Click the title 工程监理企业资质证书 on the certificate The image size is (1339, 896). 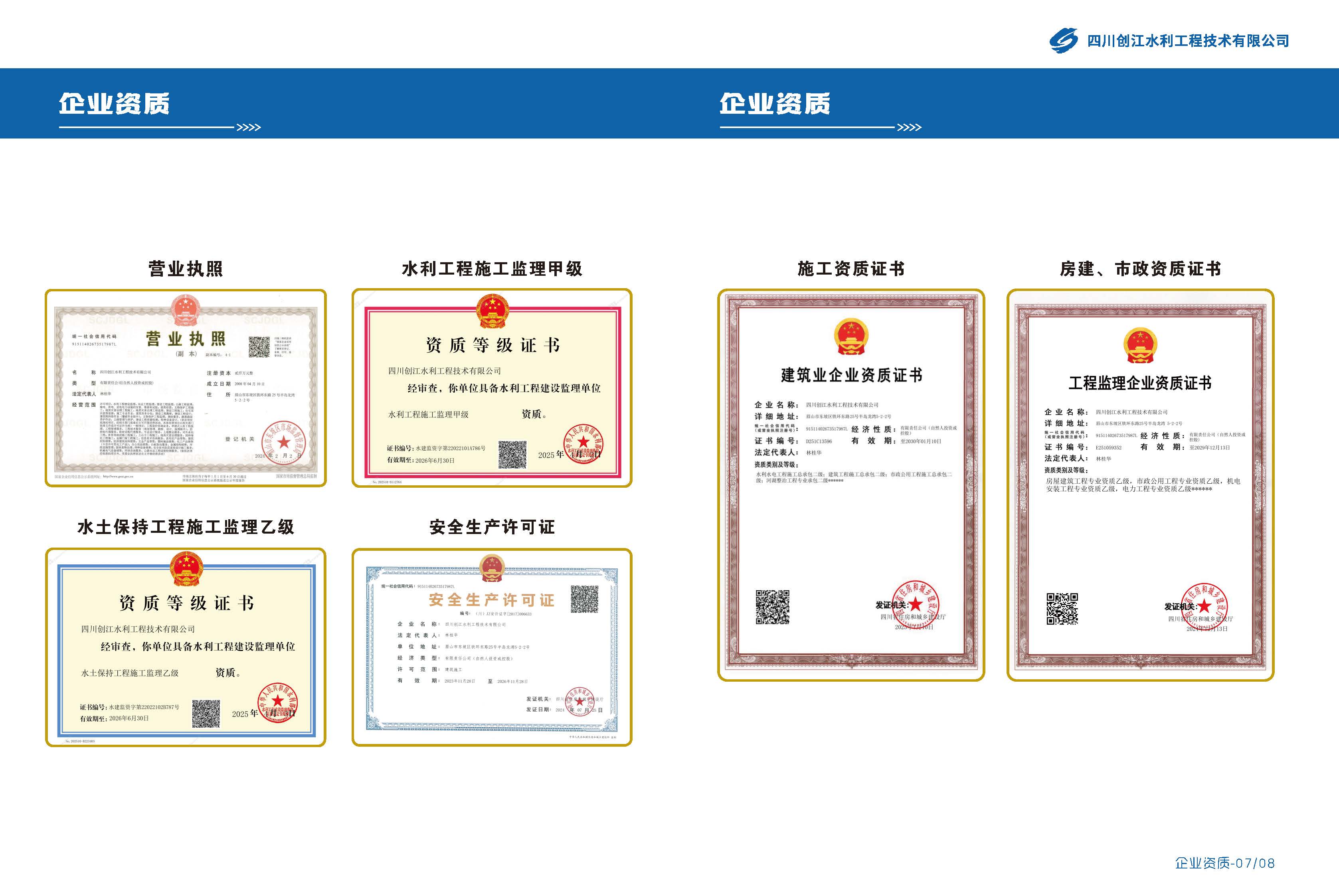[1140, 383]
